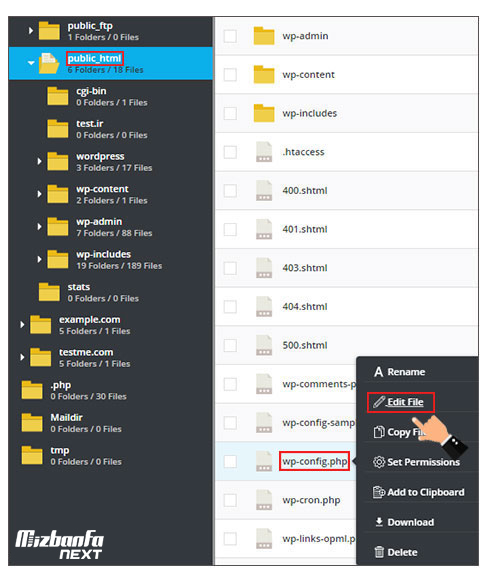Tick the wp-admin row checkbox
Screen dimensions: 487x576
pos(230,36)
